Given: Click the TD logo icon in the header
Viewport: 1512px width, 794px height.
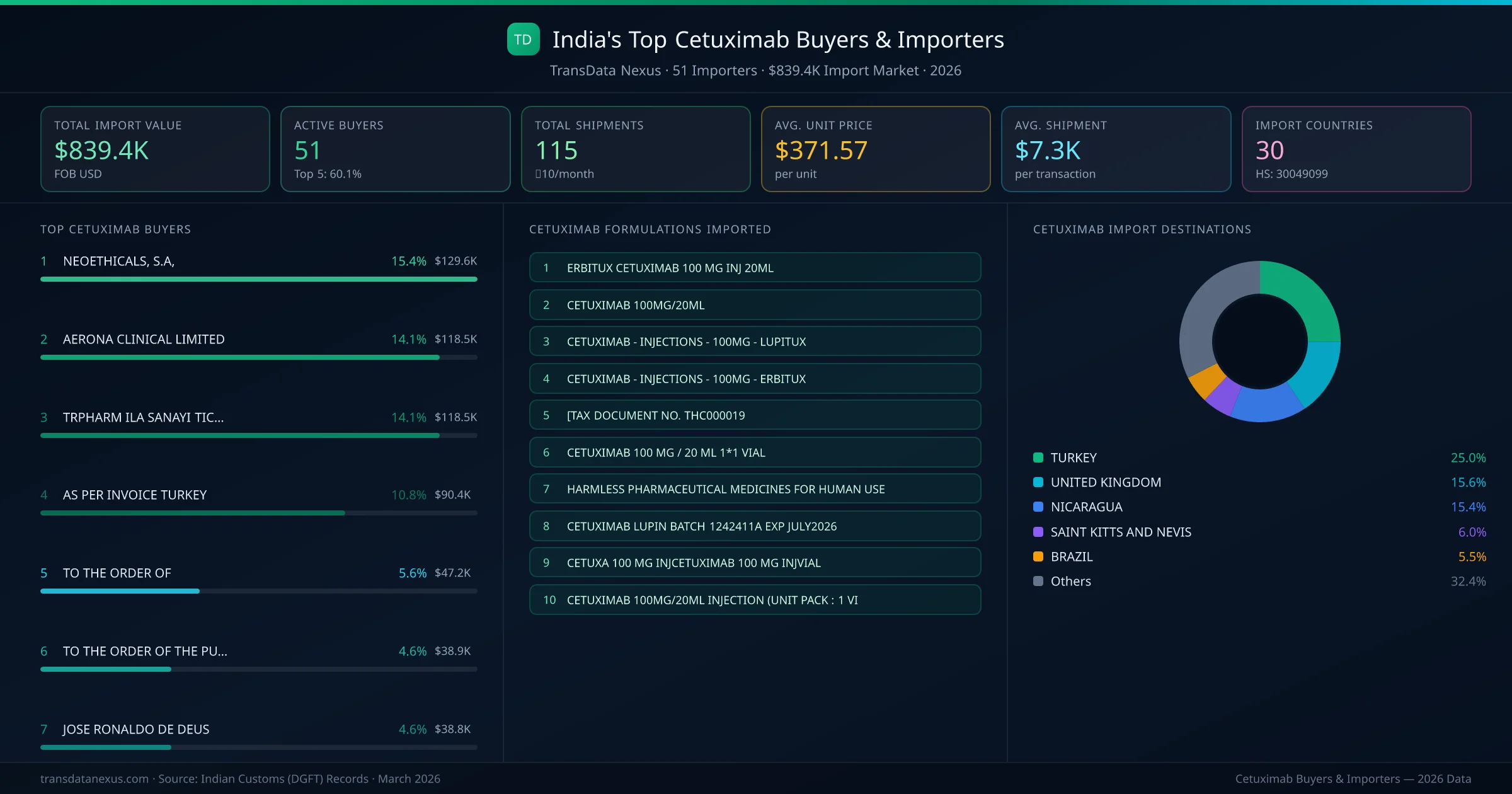Looking at the screenshot, I should click(x=523, y=39).
